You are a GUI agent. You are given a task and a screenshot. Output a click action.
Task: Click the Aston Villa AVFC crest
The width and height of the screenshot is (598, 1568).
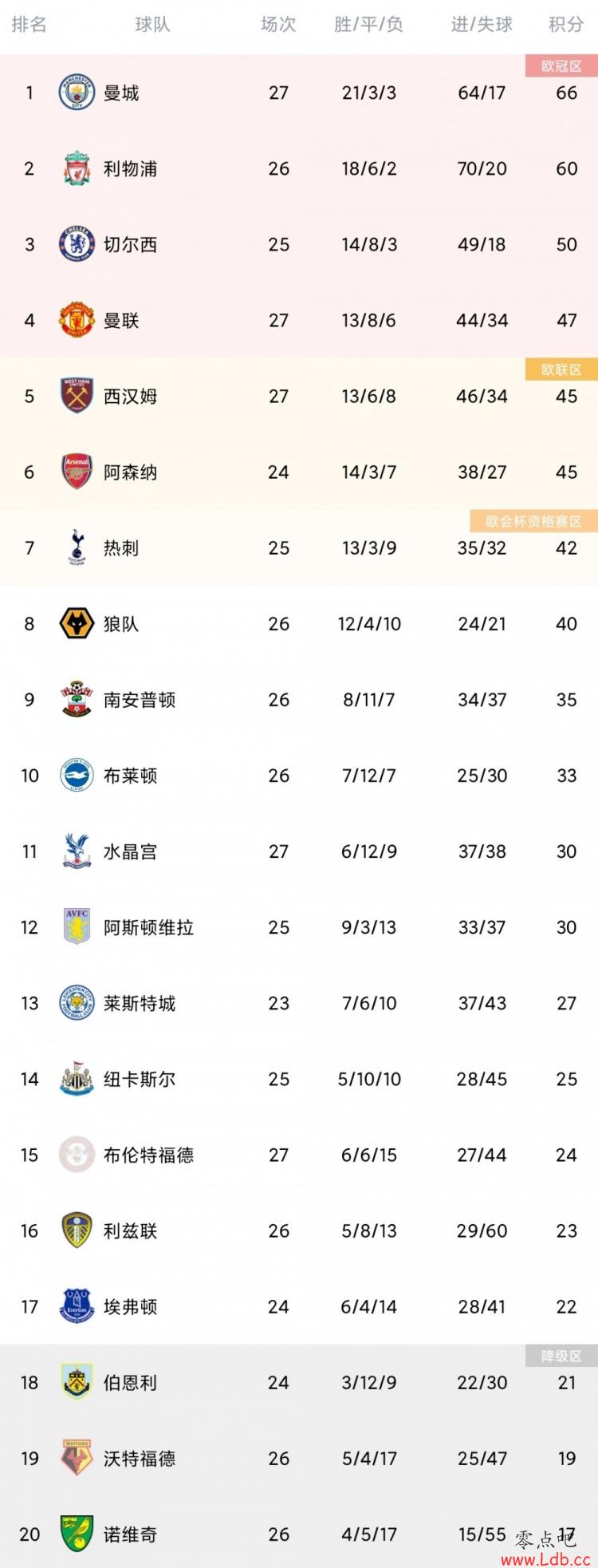[77, 926]
